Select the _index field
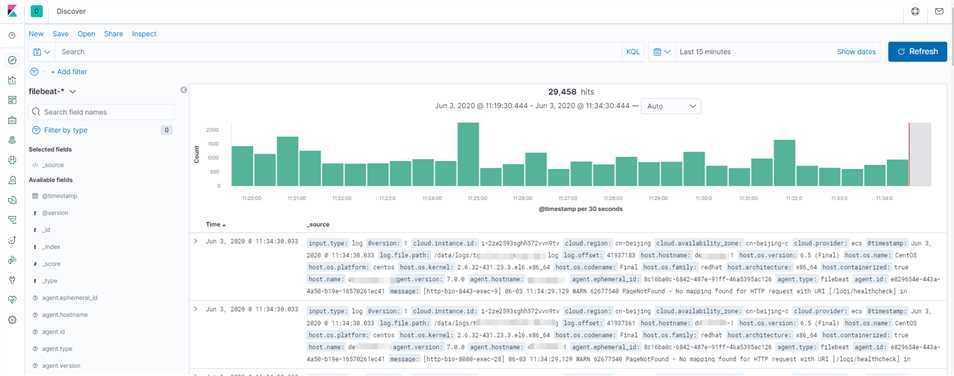Image resolution: width=954 pixels, height=376 pixels. pyautogui.click(x=51, y=247)
